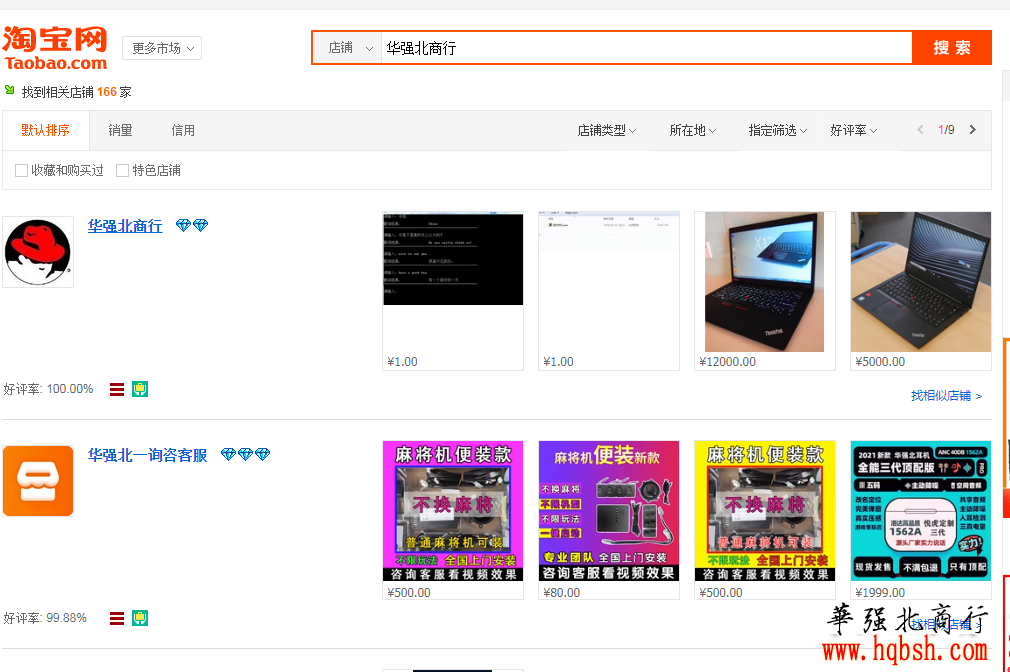Click the 好评率: 100.00% text

(x=48, y=389)
